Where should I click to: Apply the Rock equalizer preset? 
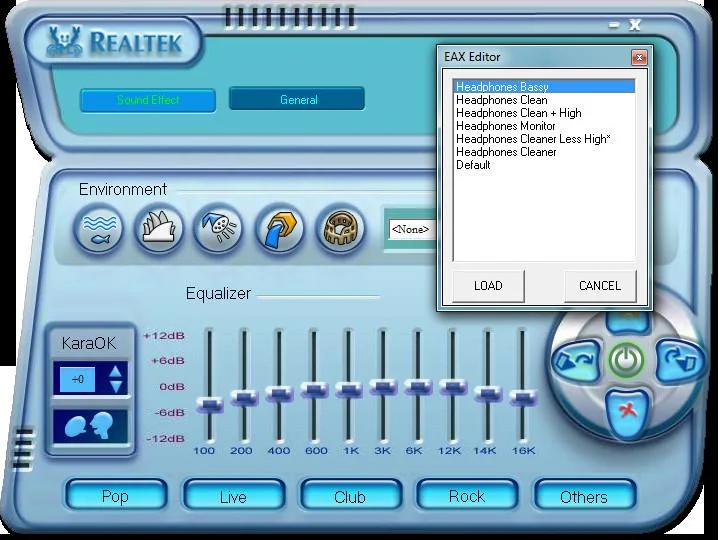[x=467, y=496]
